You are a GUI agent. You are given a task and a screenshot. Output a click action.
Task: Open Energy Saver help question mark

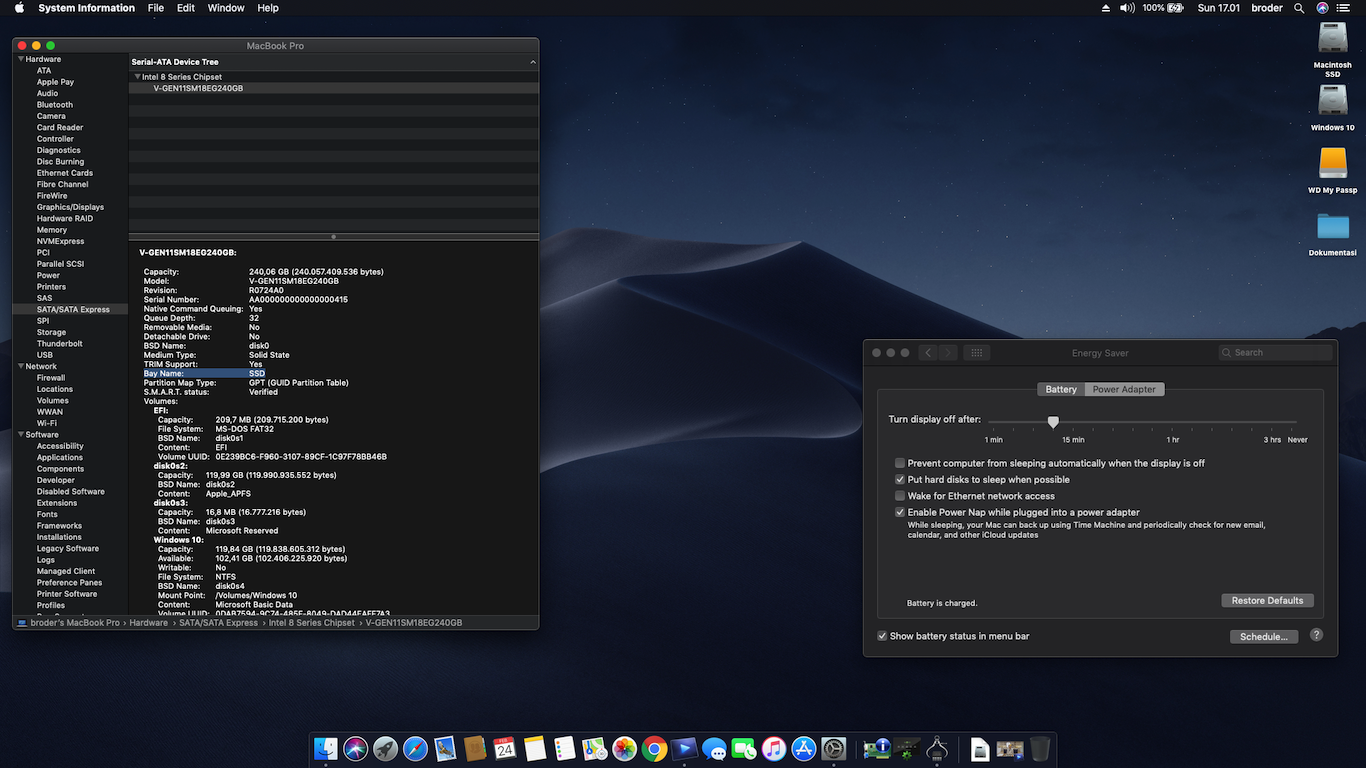click(1316, 635)
